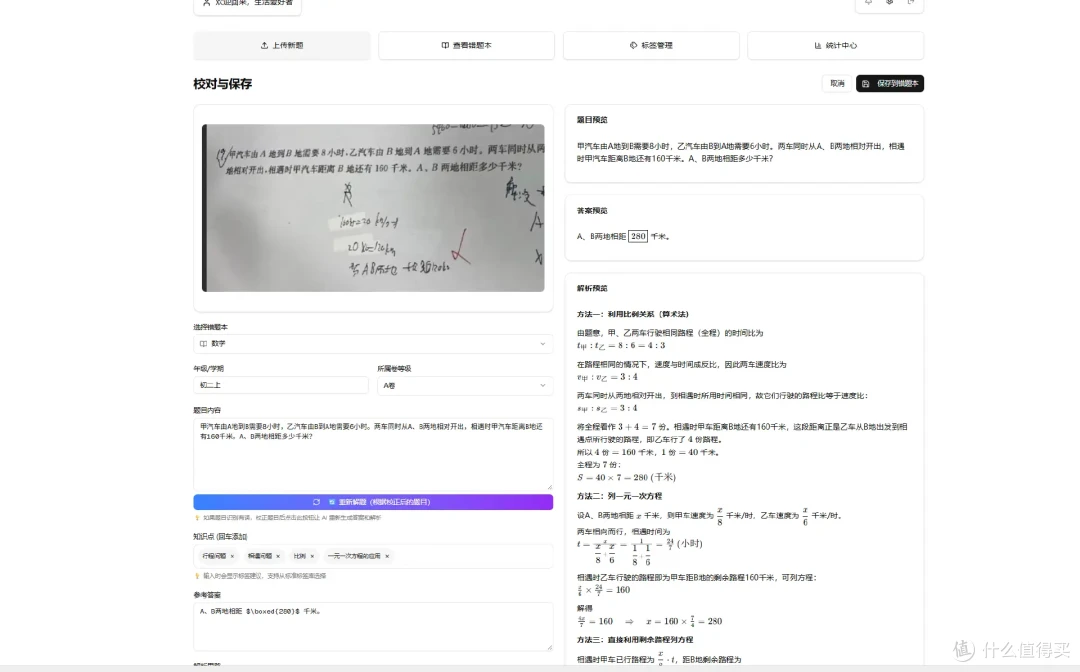This screenshot has width=1080, height=672.
Task: Expand the chevron of the 数学 notebook selector
Action: coord(543,344)
